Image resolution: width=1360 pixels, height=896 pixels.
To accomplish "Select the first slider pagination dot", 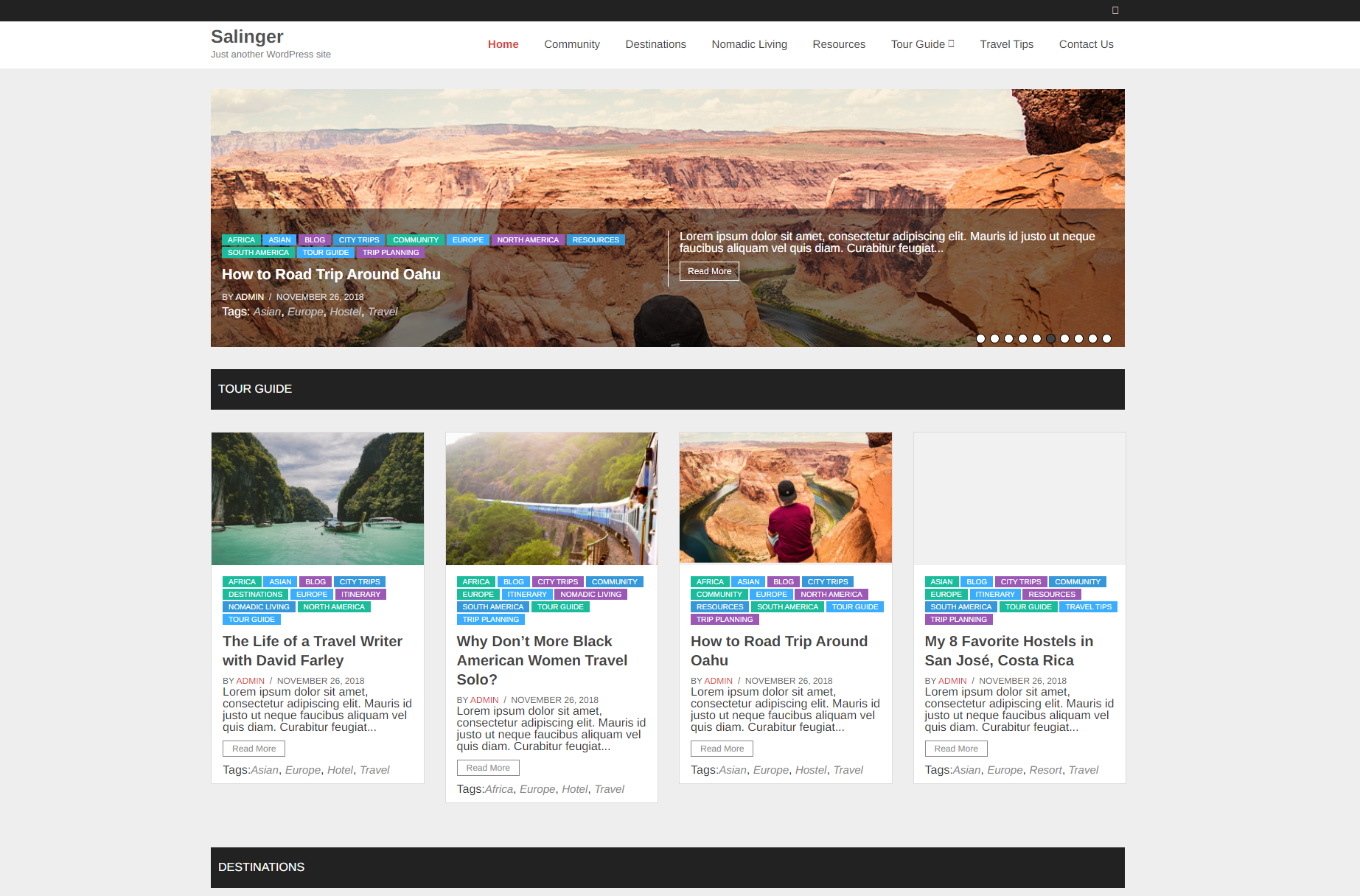I will (x=980, y=339).
